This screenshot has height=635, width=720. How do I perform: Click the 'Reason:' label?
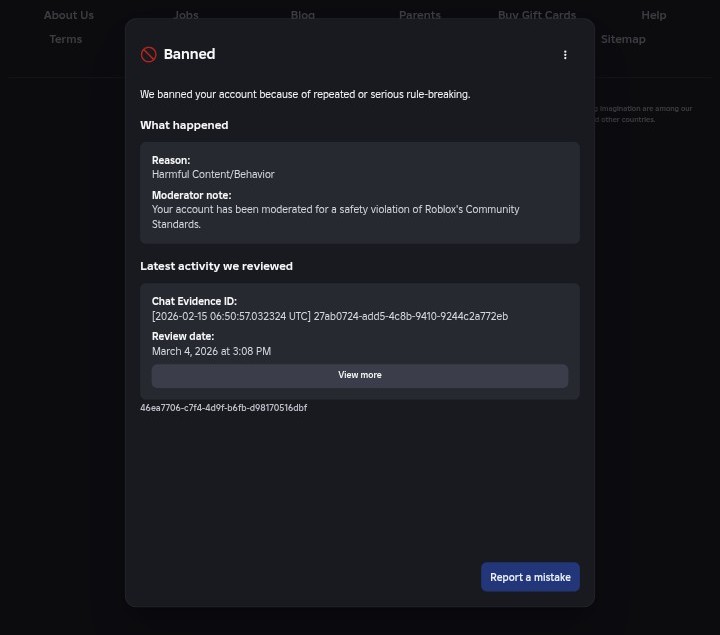tap(171, 160)
